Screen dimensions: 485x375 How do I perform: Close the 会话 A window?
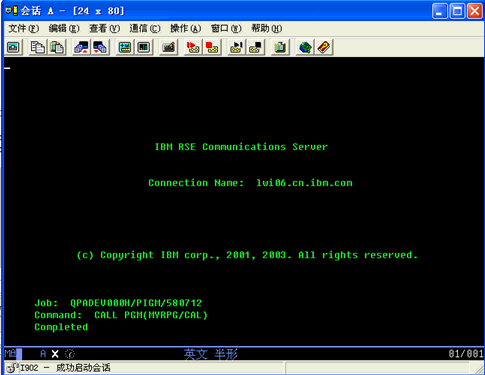[475, 11]
